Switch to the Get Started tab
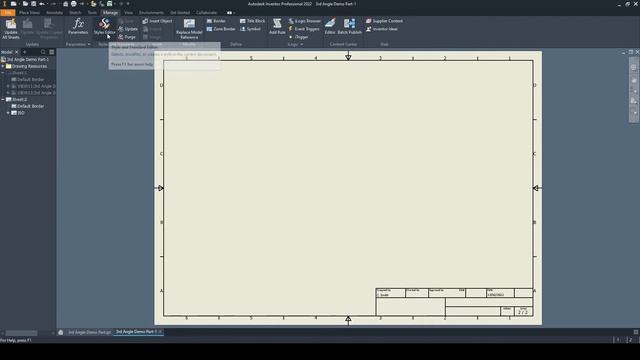640x360 pixels. point(180,13)
